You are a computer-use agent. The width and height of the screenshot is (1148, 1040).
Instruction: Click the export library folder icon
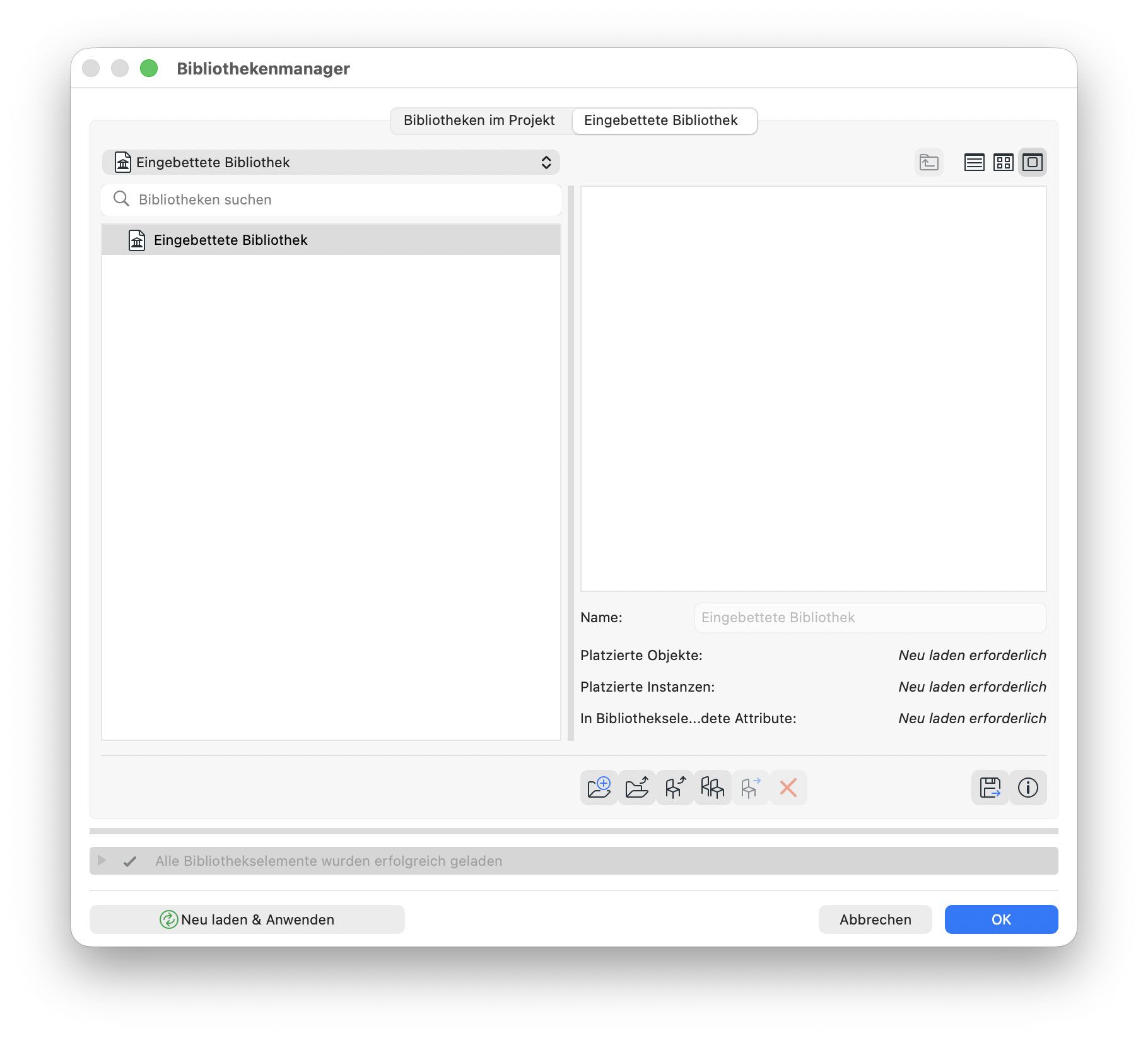coord(636,788)
